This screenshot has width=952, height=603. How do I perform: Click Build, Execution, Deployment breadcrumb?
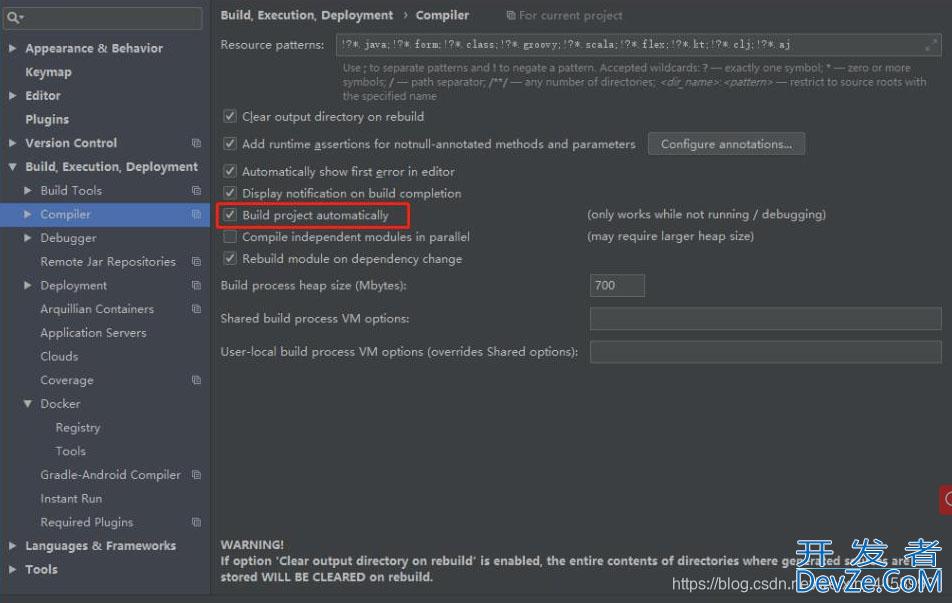tap(307, 15)
